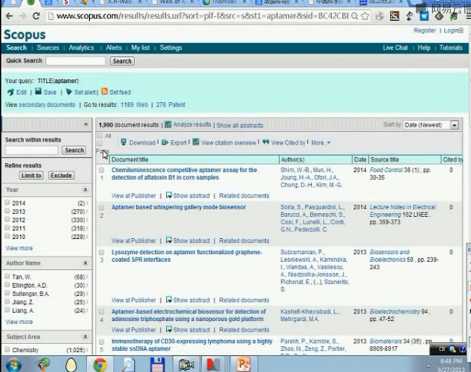Open the red book taskbar icon
Screen dimensions: 471x372
click(x=214, y=365)
